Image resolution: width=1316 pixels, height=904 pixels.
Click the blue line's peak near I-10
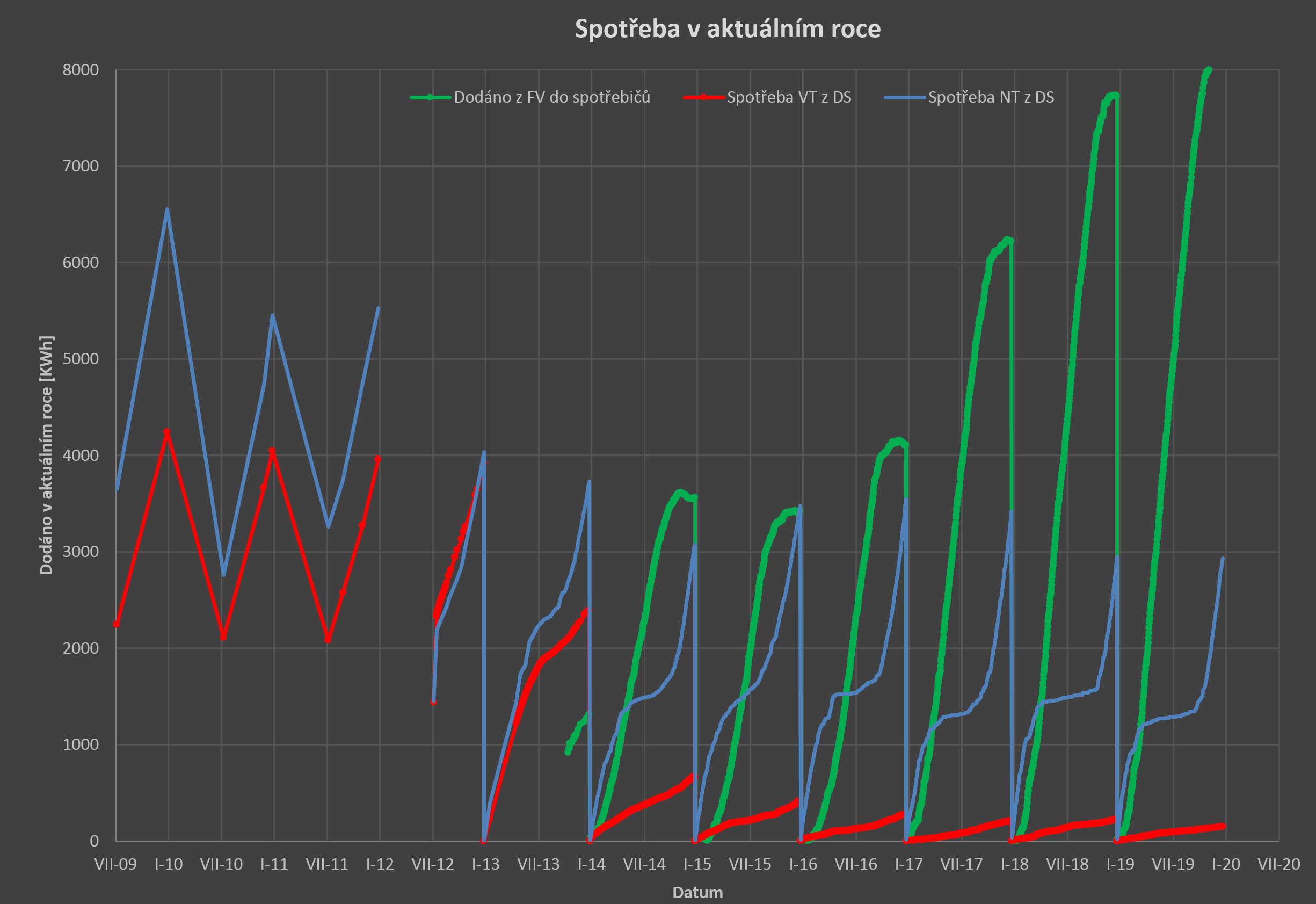(167, 210)
